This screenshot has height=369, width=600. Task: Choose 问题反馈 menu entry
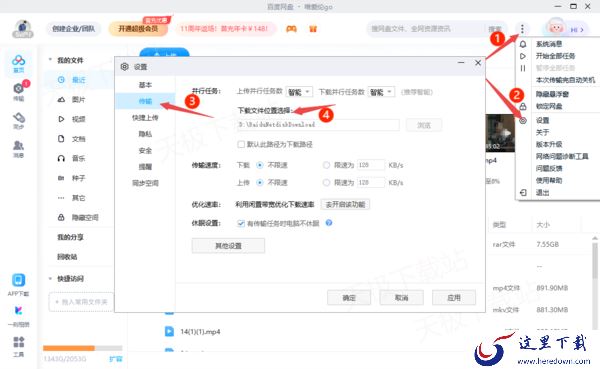click(549, 168)
